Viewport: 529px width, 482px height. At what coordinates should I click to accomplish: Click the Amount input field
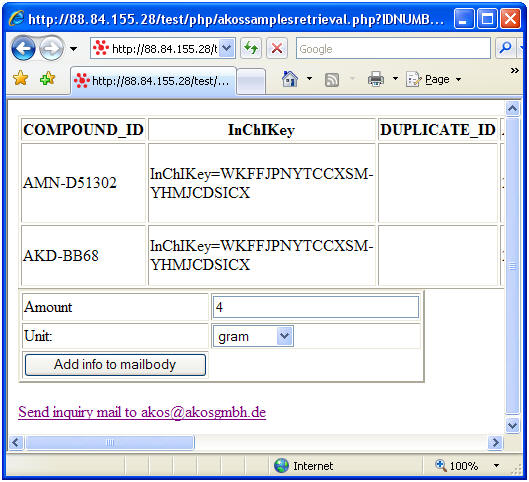click(x=316, y=307)
